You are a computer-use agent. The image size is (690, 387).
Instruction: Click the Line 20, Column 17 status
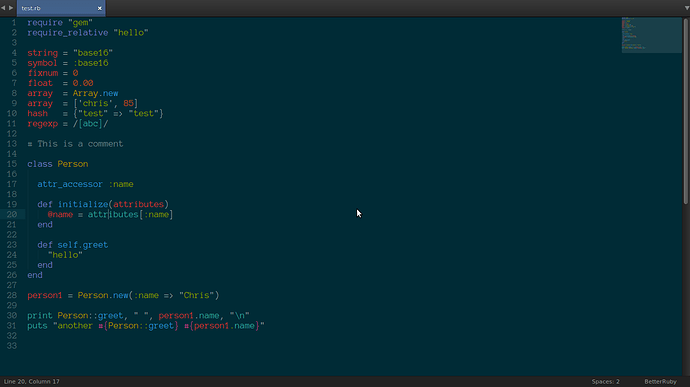[x=32, y=382]
